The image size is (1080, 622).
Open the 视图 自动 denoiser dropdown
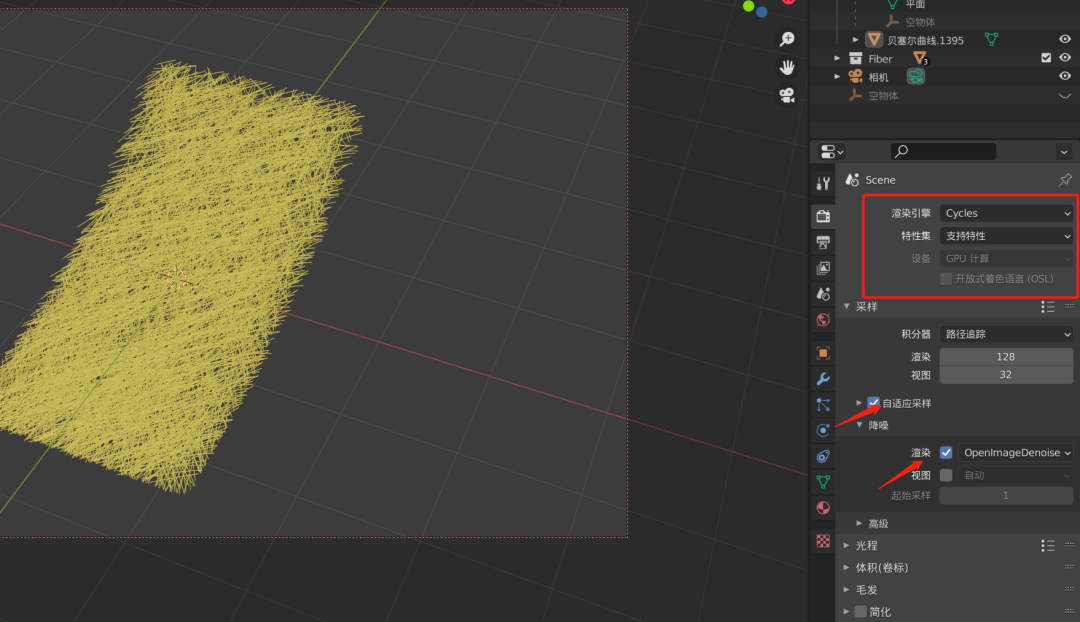click(x=1015, y=475)
